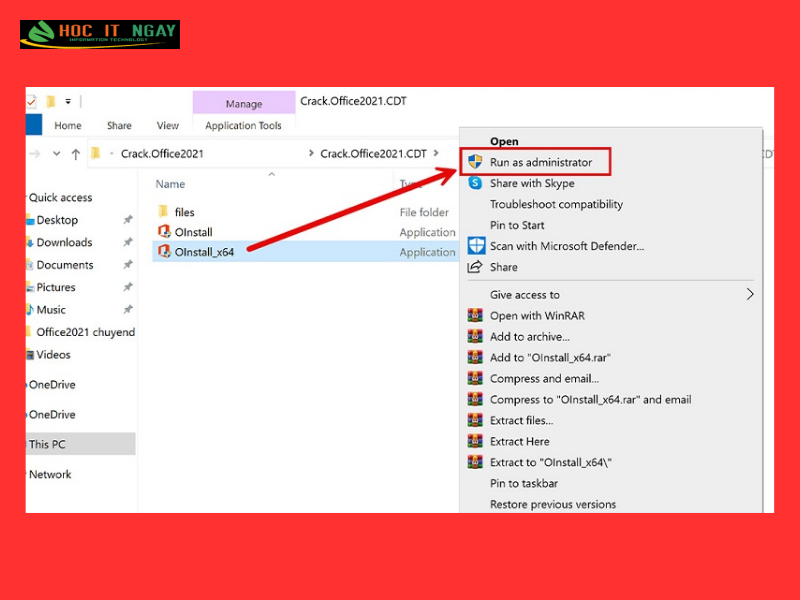Choose Share with Skype

coord(532,183)
